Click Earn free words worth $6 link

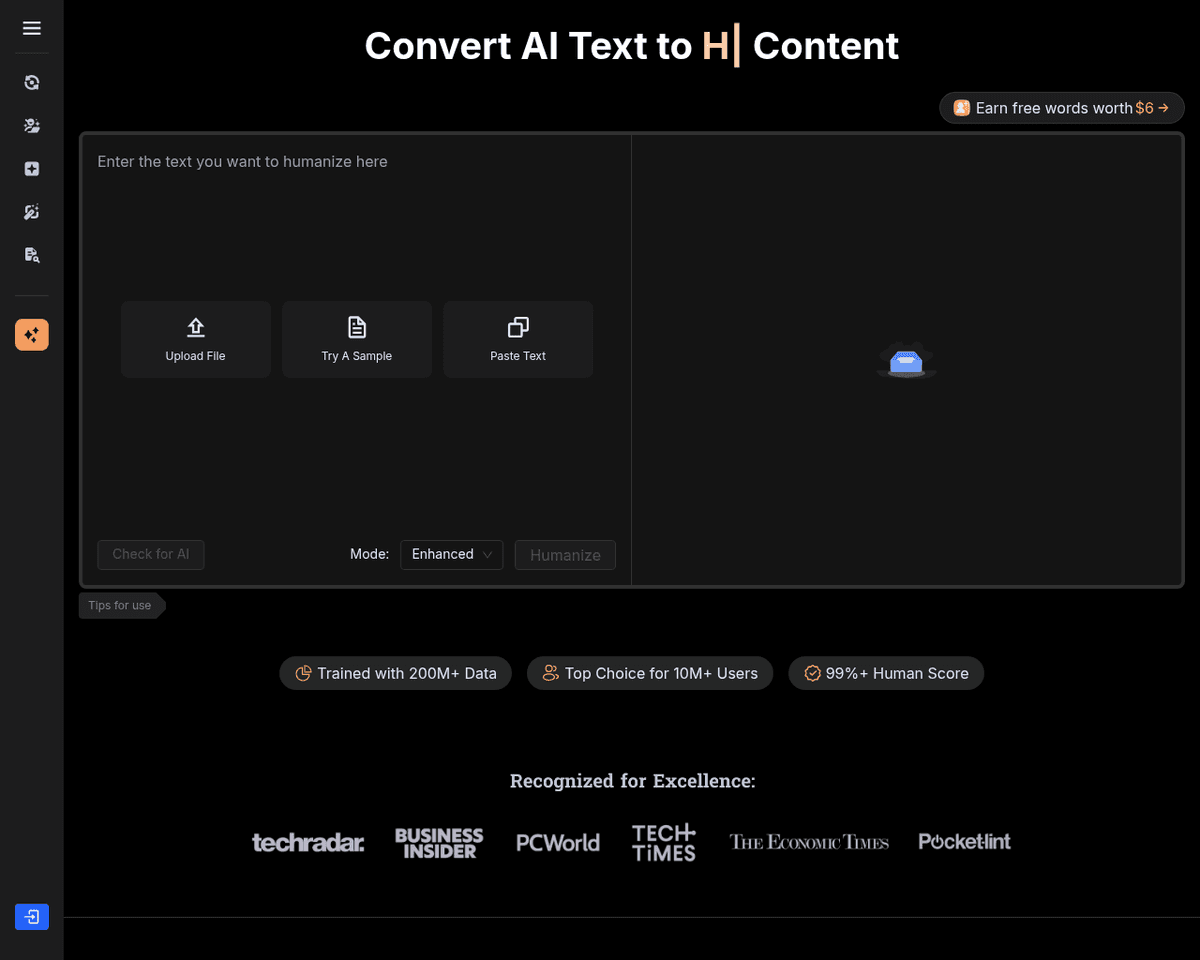tap(1061, 108)
